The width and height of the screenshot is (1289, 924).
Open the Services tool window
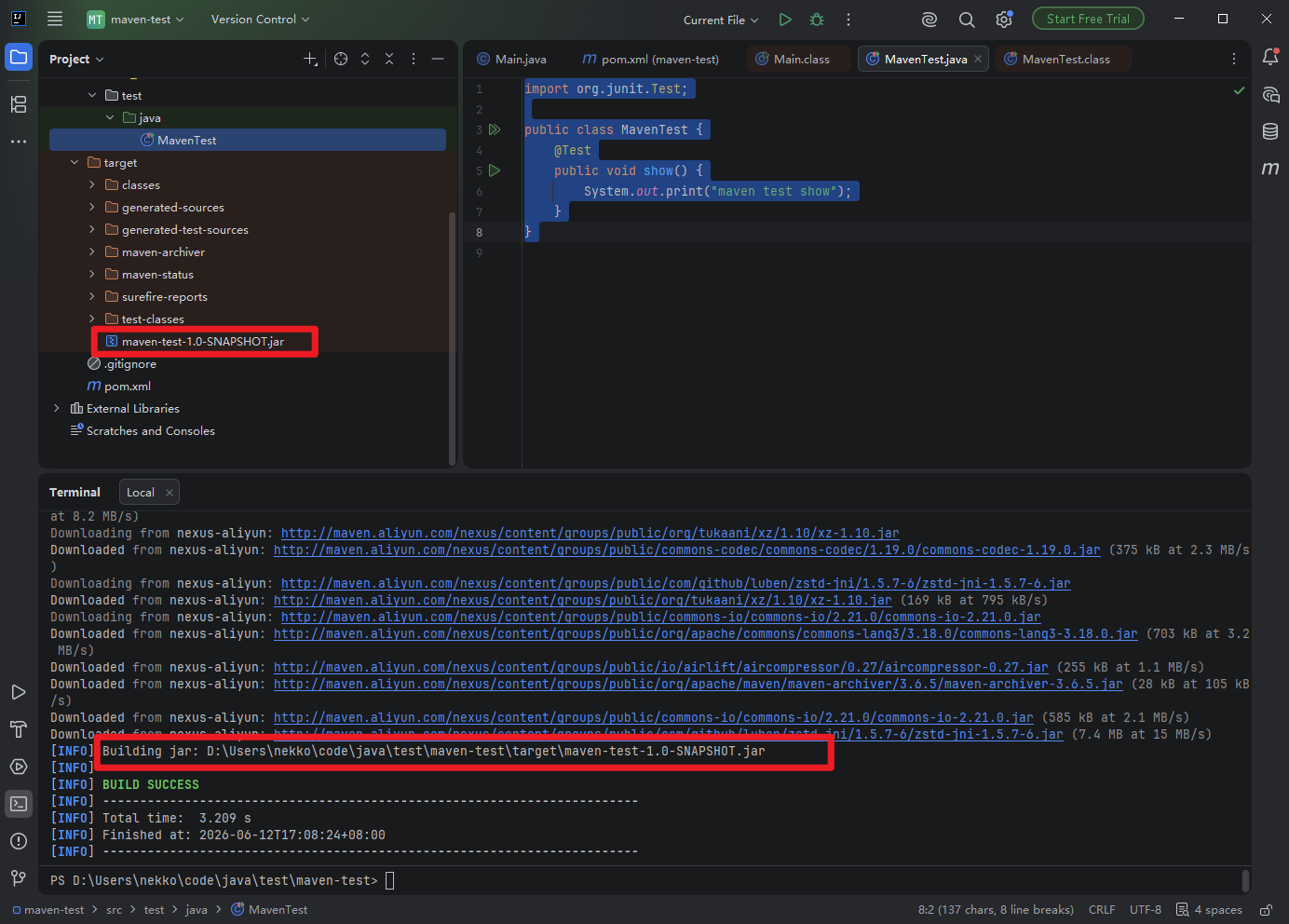19,767
